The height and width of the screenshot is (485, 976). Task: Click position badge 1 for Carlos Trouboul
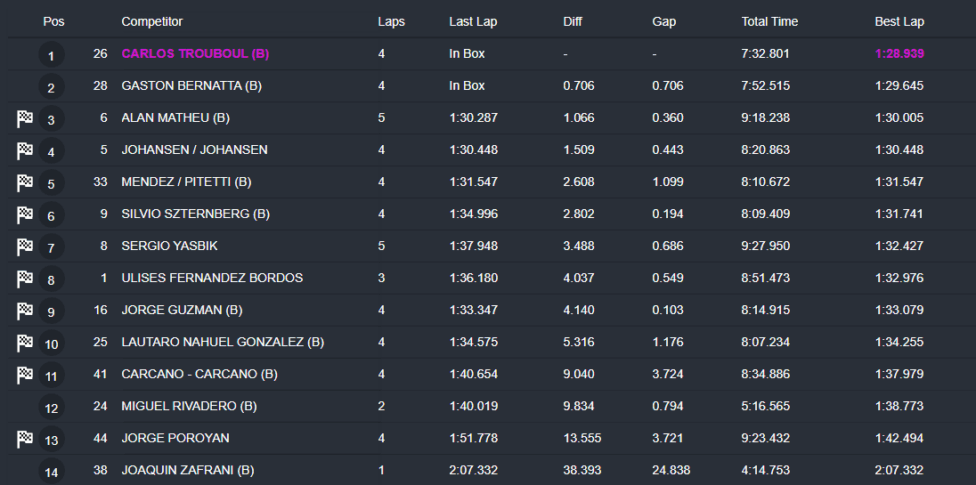52,56
